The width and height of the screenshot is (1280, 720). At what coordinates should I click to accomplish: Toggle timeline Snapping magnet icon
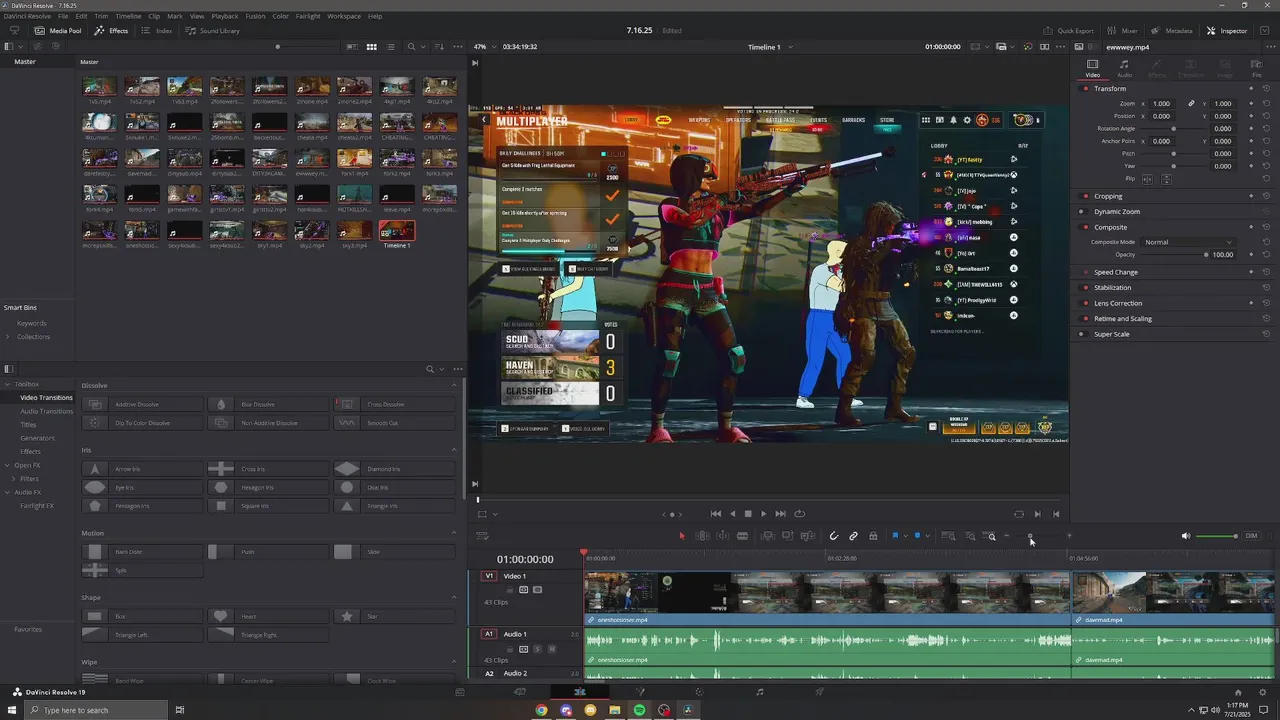tap(833, 536)
